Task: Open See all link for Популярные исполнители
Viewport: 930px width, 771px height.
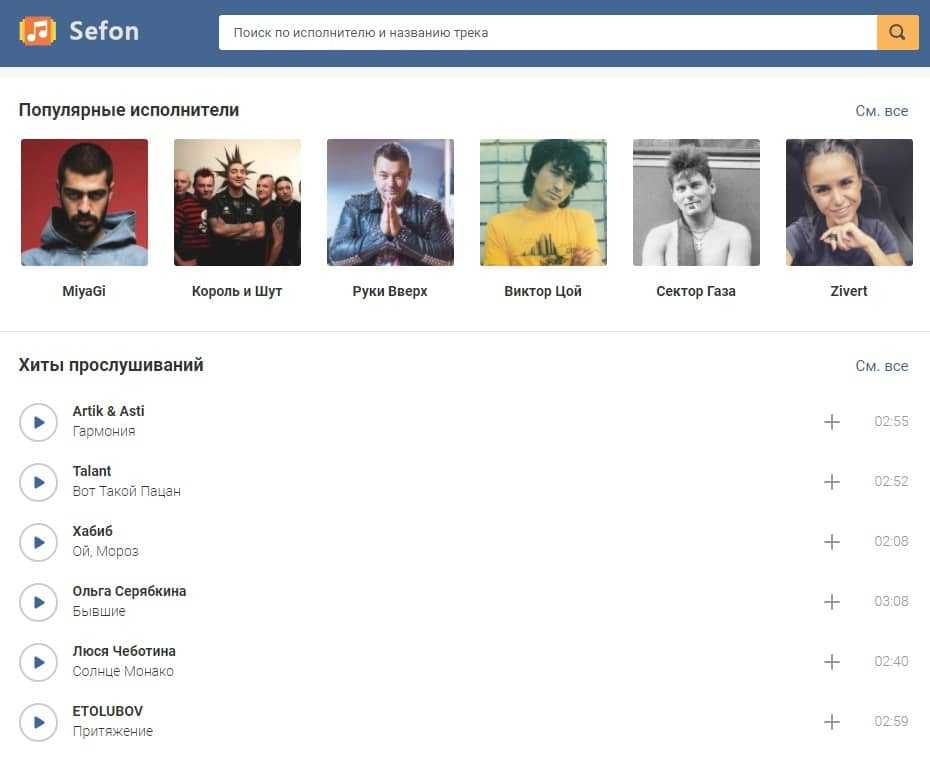Action: 881,111
